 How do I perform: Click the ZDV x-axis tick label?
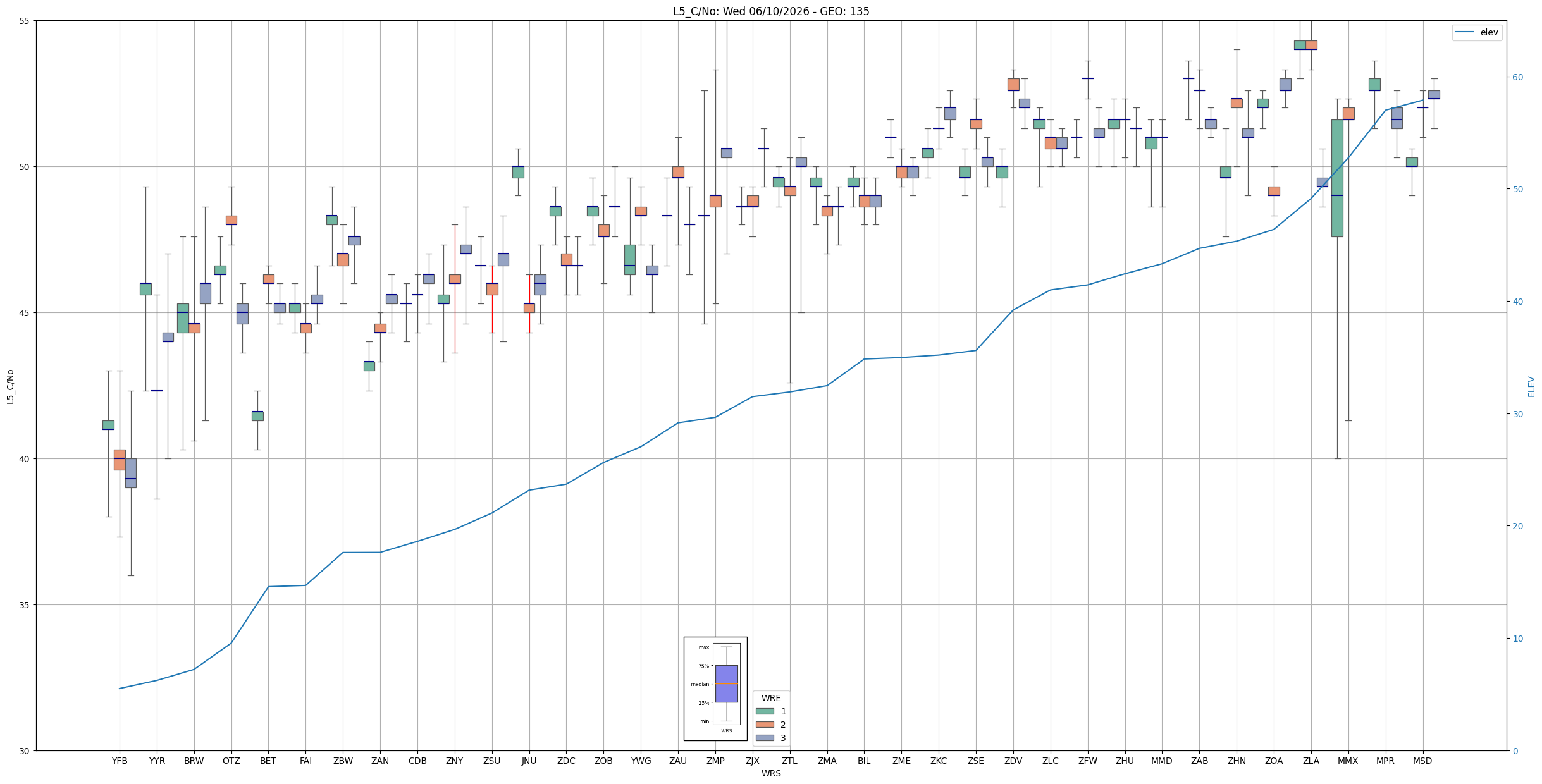click(1013, 761)
